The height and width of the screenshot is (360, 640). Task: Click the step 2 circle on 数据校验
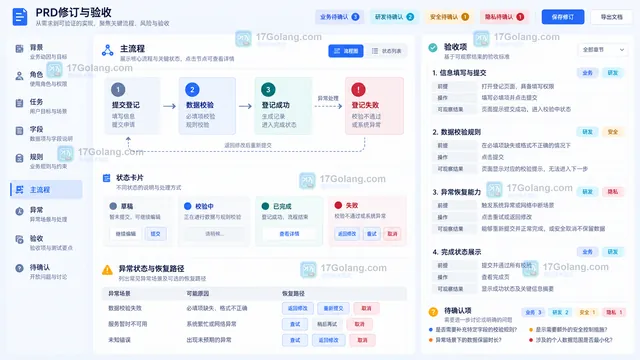[x=192, y=89]
